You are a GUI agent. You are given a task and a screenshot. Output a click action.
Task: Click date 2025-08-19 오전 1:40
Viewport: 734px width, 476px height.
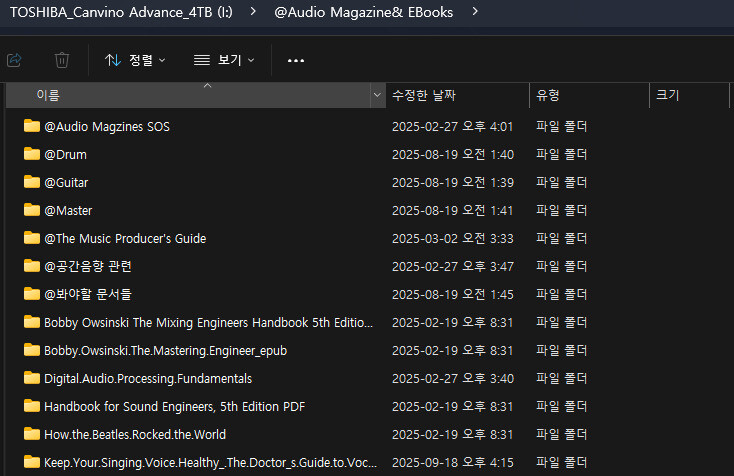pyautogui.click(x=453, y=155)
